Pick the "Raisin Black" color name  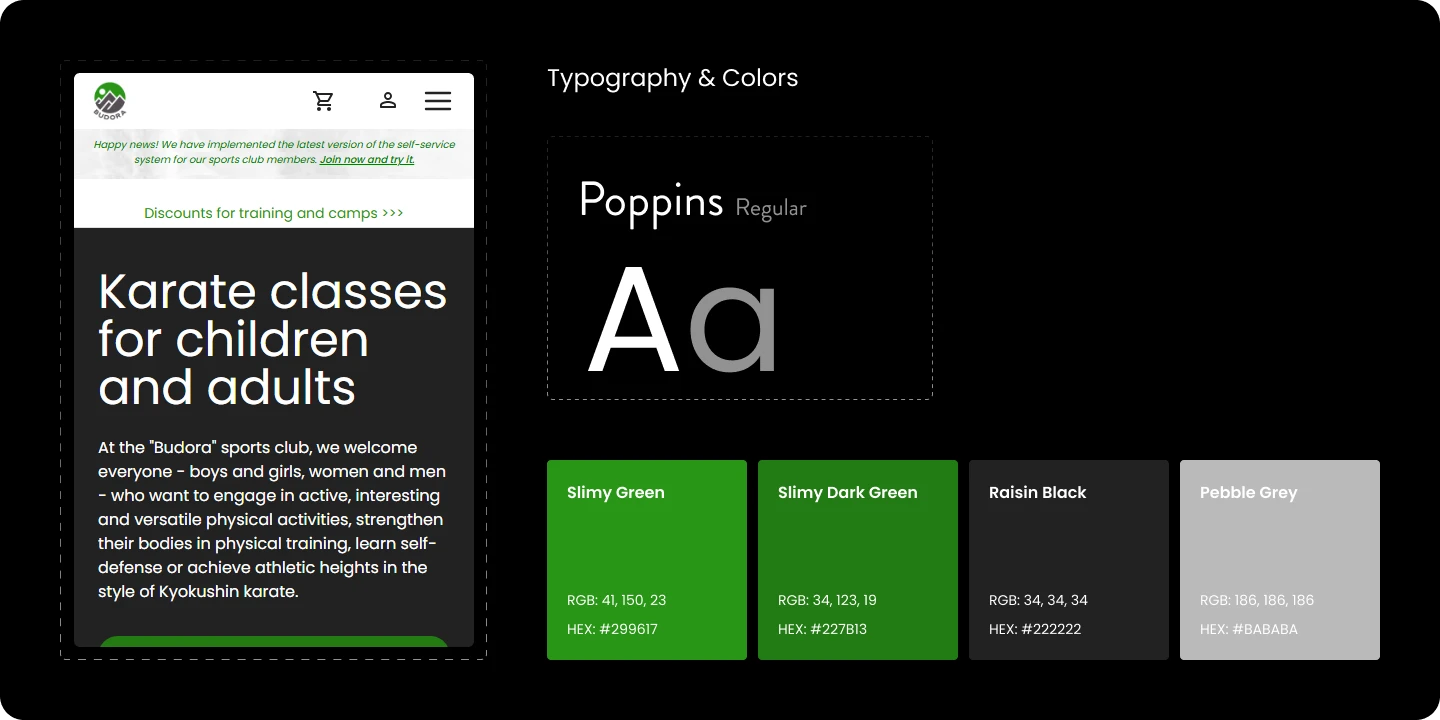click(x=1037, y=493)
